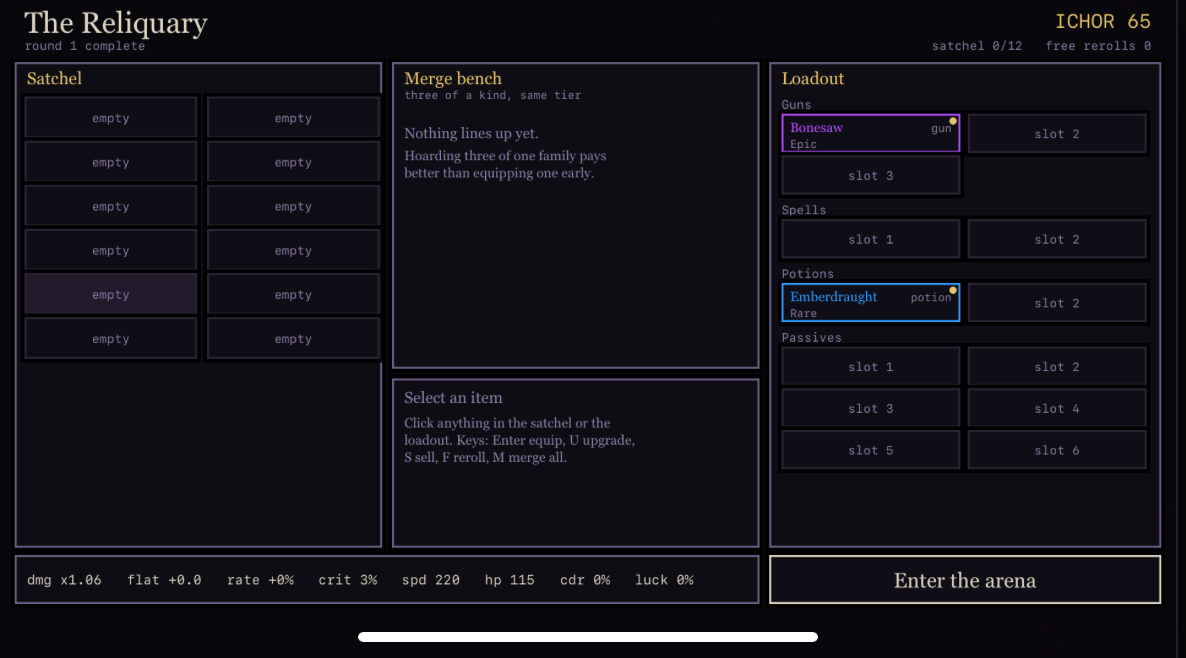Image resolution: width=1186 pixels, height=658 pixels.
Task: Click the hp 115 stat
Action: [x=509, y=580]
